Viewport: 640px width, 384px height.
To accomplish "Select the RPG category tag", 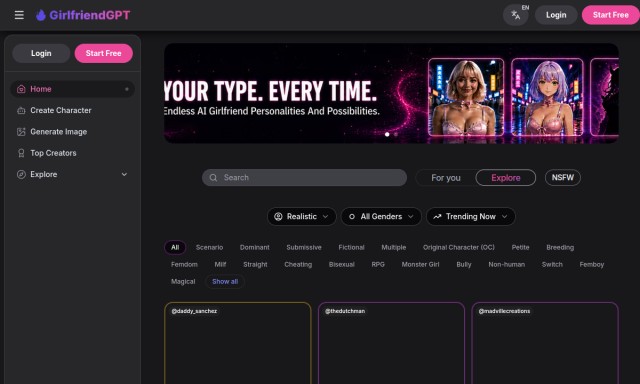I will tap(378, 264).
